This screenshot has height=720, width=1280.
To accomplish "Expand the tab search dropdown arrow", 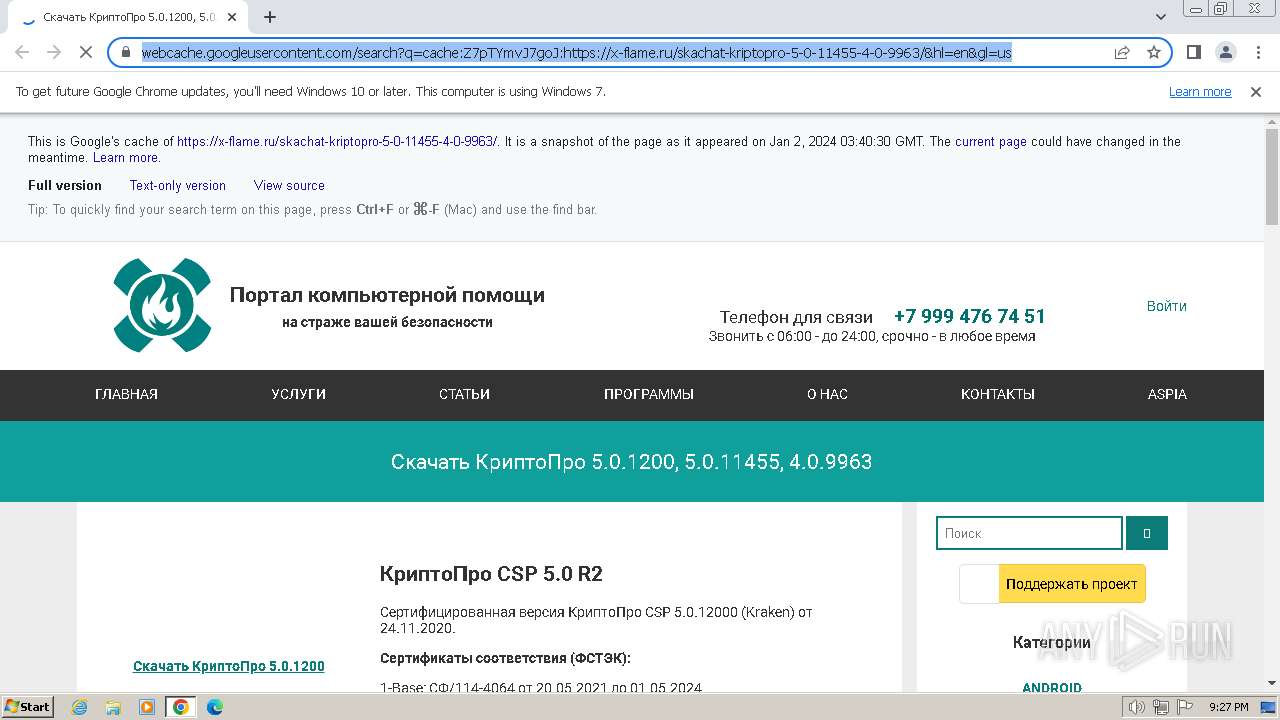I will coord(1161,17).
